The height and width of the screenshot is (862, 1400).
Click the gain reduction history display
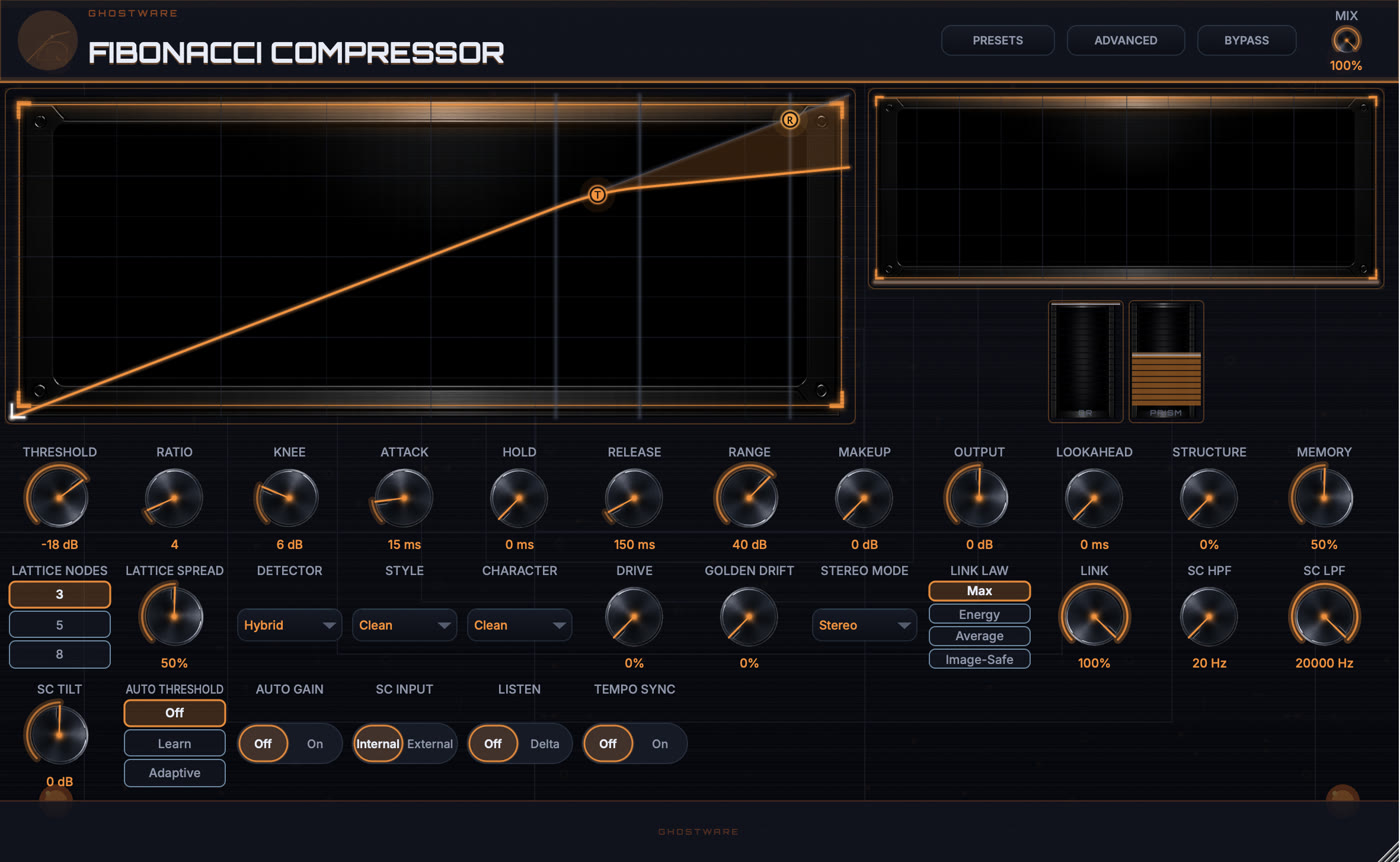[1127, 188]
